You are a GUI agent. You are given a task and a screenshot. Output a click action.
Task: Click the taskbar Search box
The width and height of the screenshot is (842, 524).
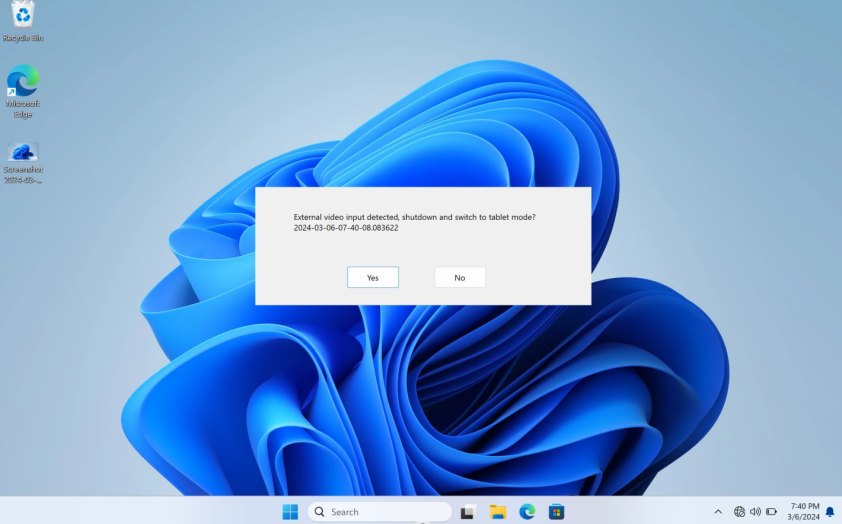coord(365,512)
